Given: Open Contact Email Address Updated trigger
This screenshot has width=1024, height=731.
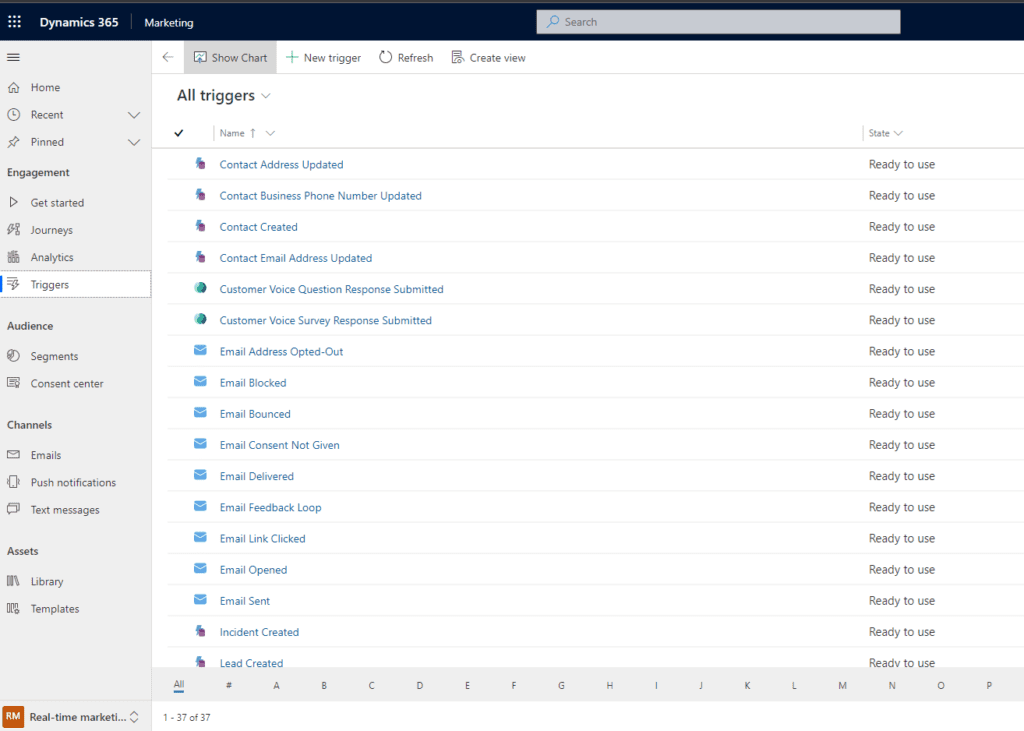Looking at the screenshot, I should [x=296, y=258].
